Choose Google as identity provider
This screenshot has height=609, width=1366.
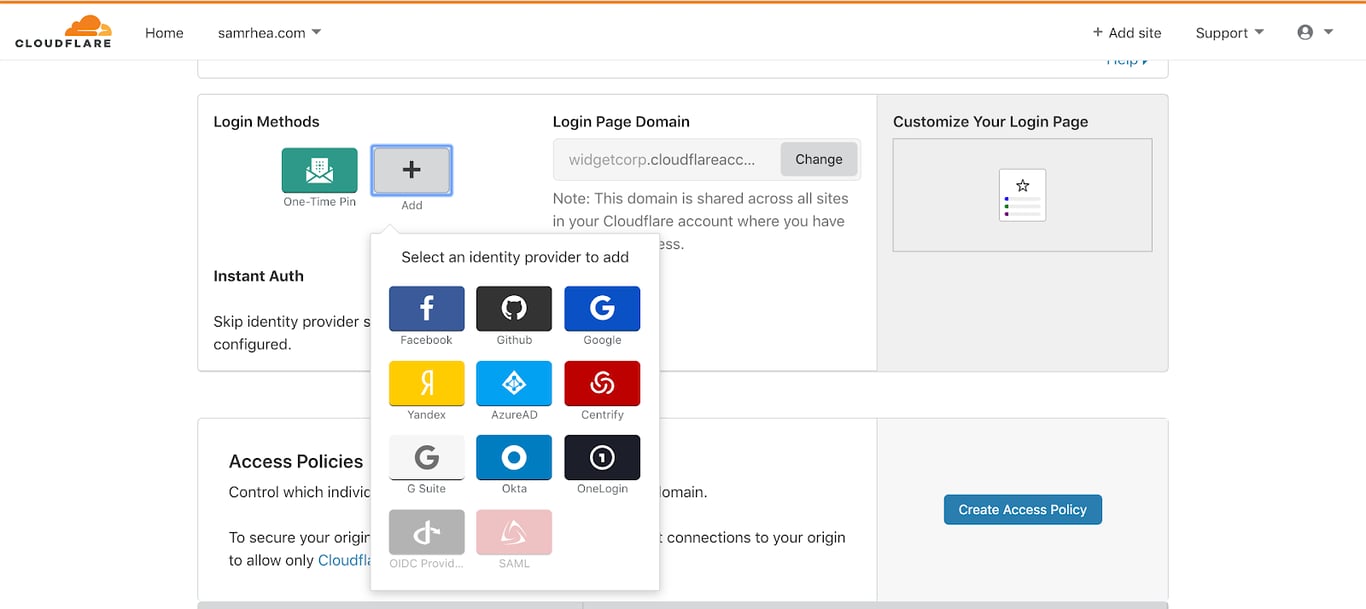pyautogui.click(x=602, y=309)
